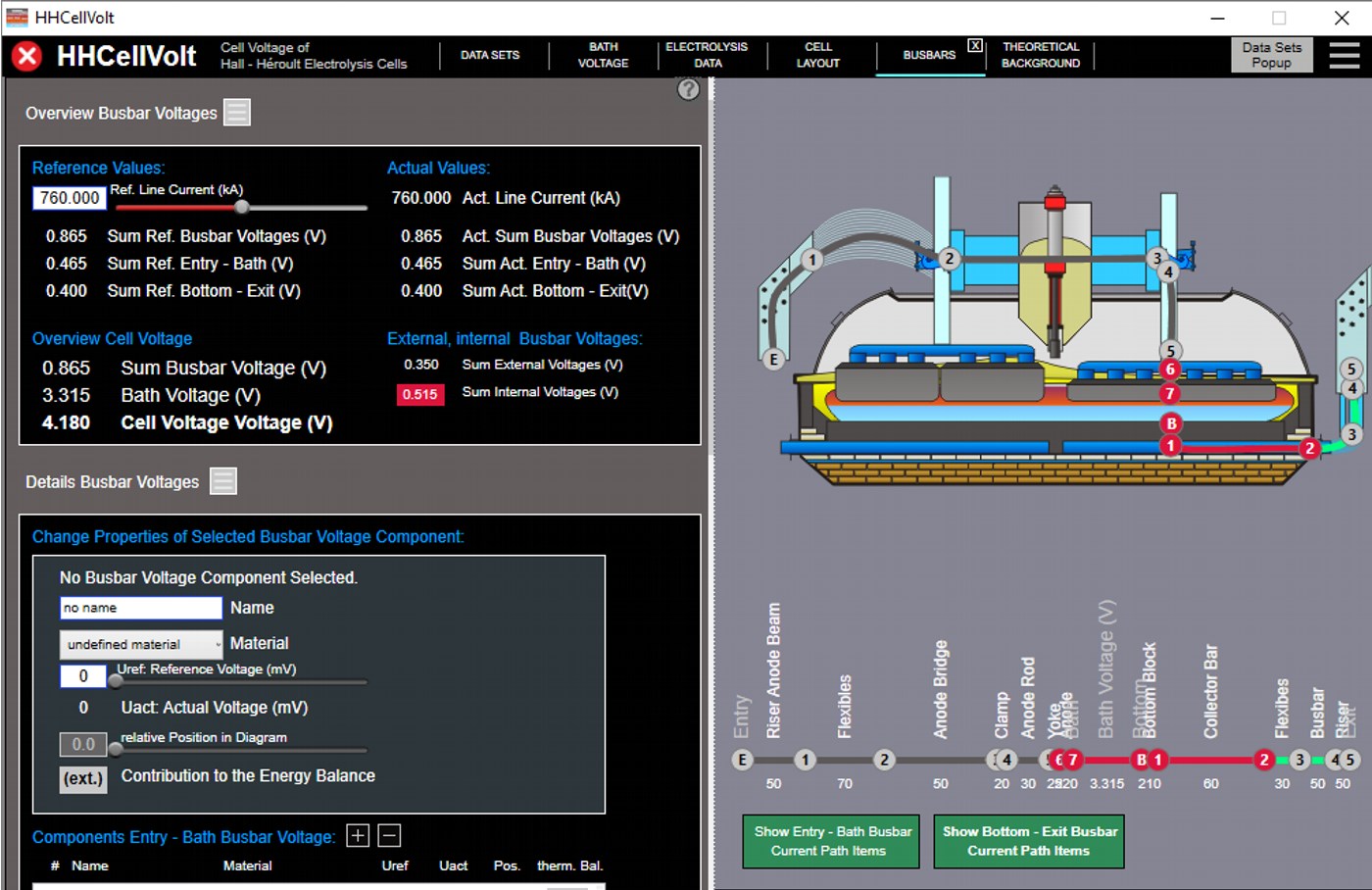Click the Ref. Line Current slider handle
Viewport: 1372px width, 890px height.
pos(242,207)
